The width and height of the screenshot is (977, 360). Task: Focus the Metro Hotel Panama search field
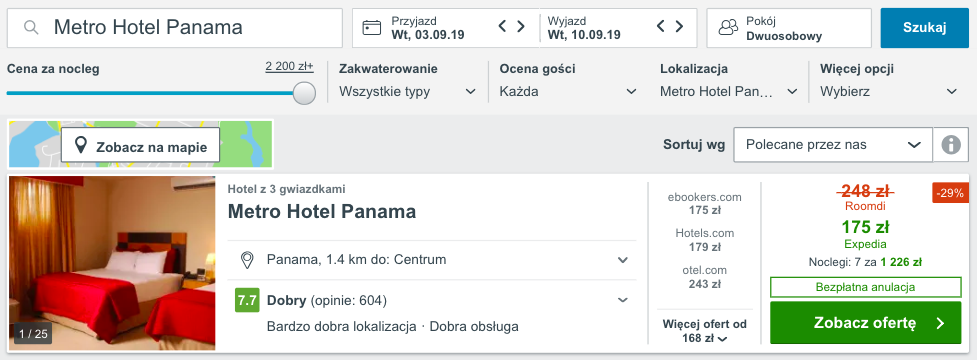(174, 27)
